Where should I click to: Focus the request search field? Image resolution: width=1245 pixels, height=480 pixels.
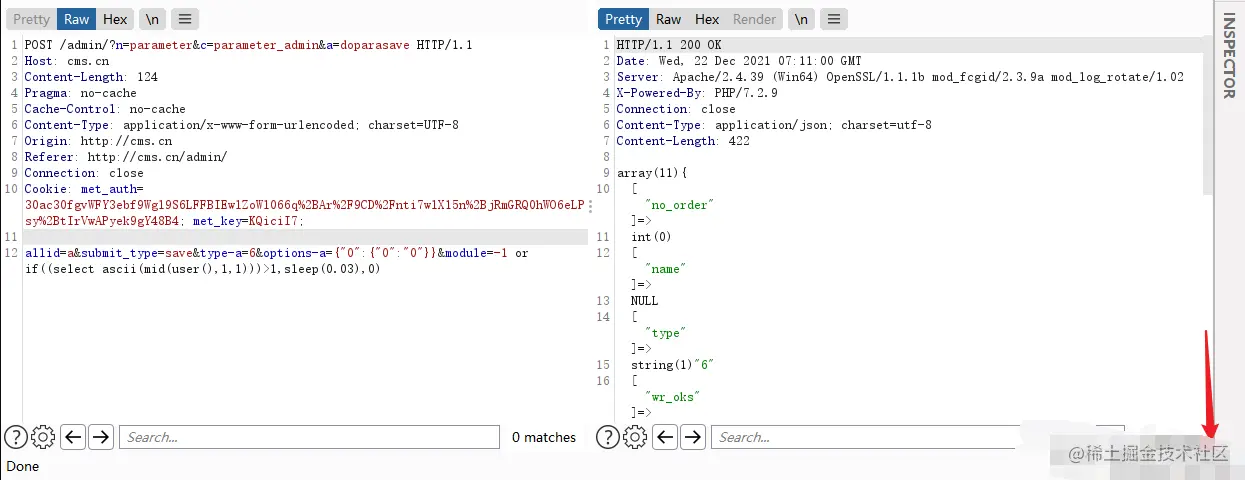pos(309,437)
